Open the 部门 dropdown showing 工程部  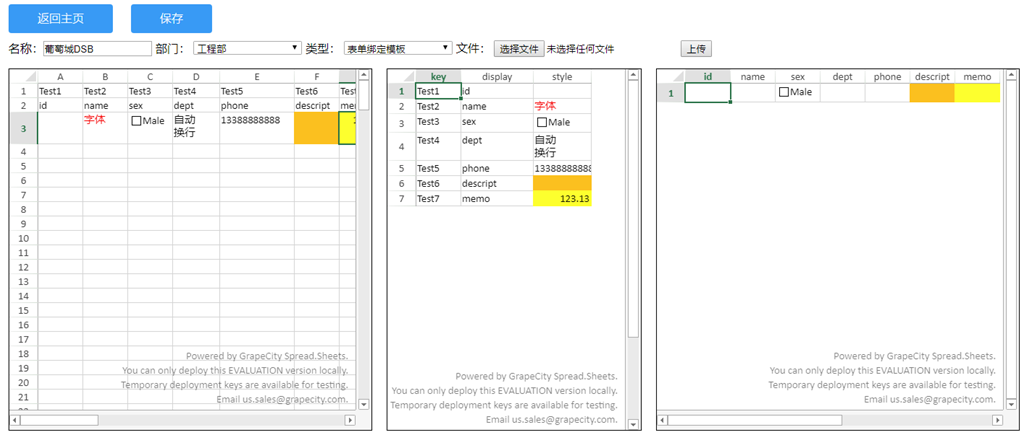pyautogui.click(x=248, y=48)
